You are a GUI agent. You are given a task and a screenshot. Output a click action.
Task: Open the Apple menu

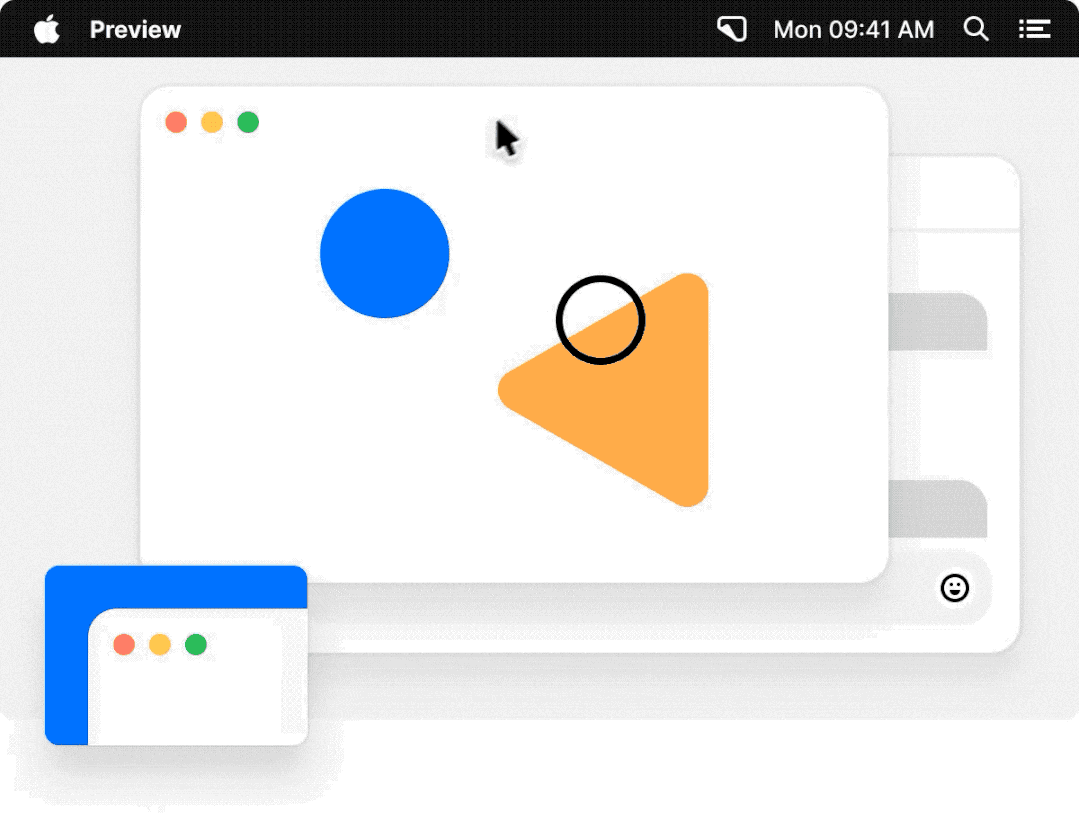point(44,28)
